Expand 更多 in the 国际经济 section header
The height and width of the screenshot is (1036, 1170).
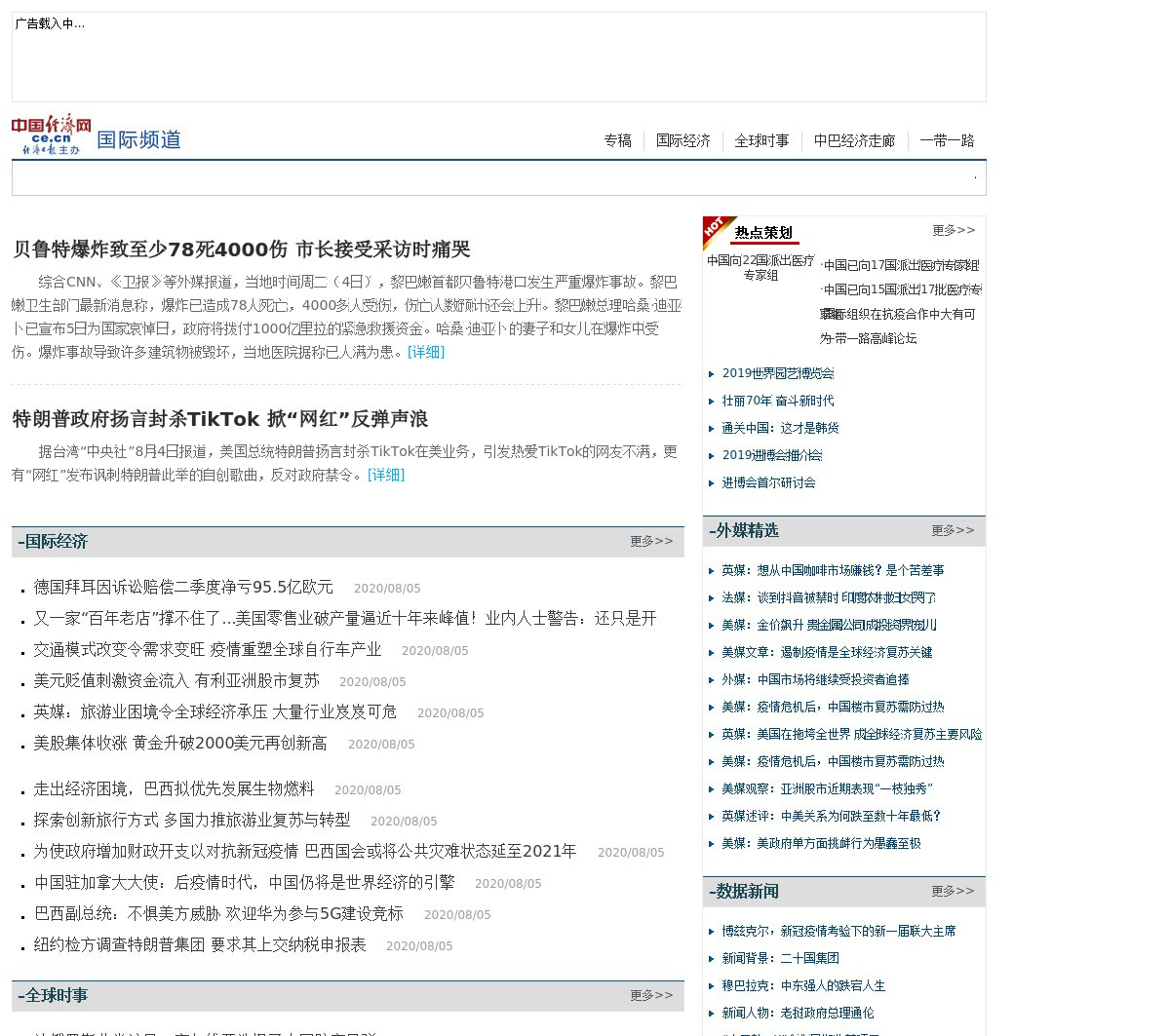click(x=650, y=541)
